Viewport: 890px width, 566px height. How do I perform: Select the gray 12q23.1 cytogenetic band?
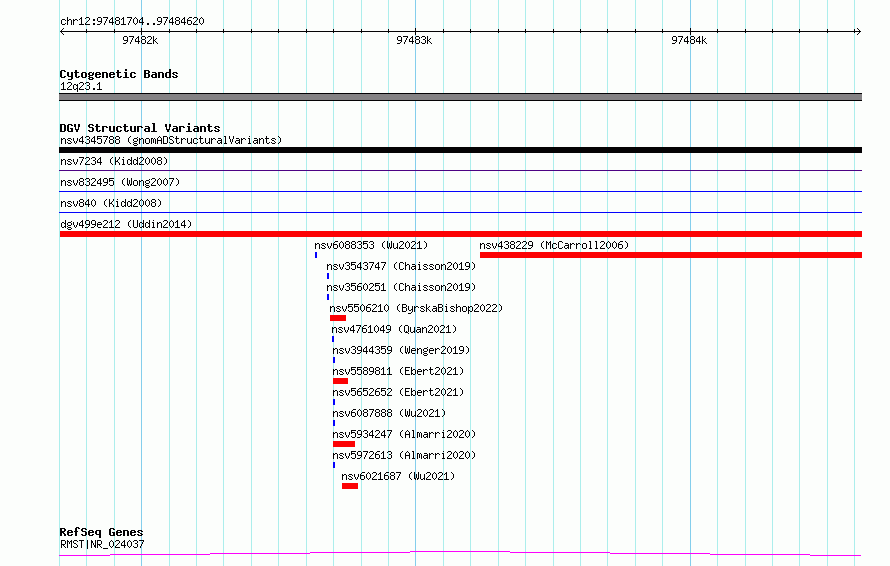click(460, 97)
